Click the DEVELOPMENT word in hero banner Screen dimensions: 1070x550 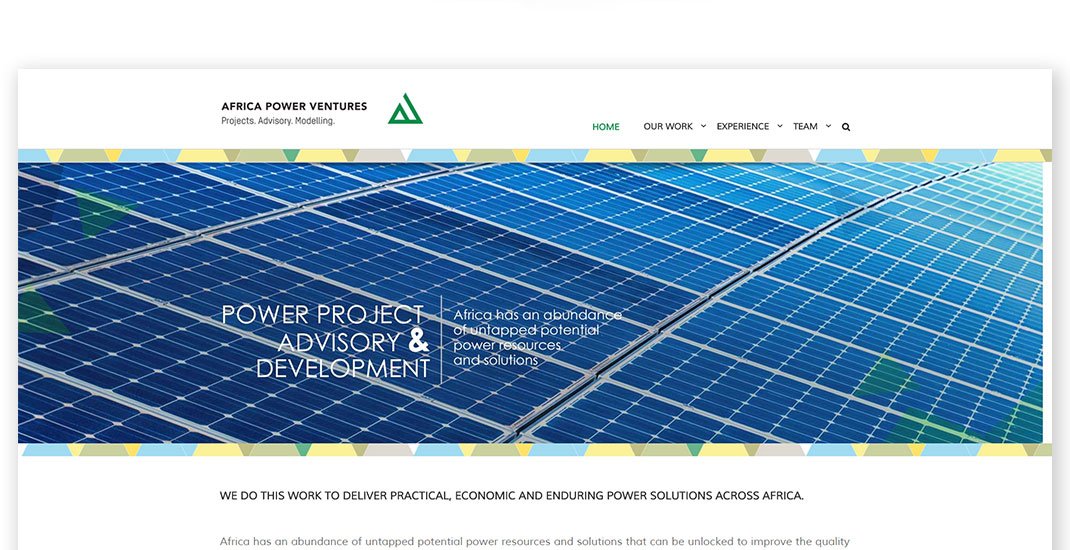(342, 369)
